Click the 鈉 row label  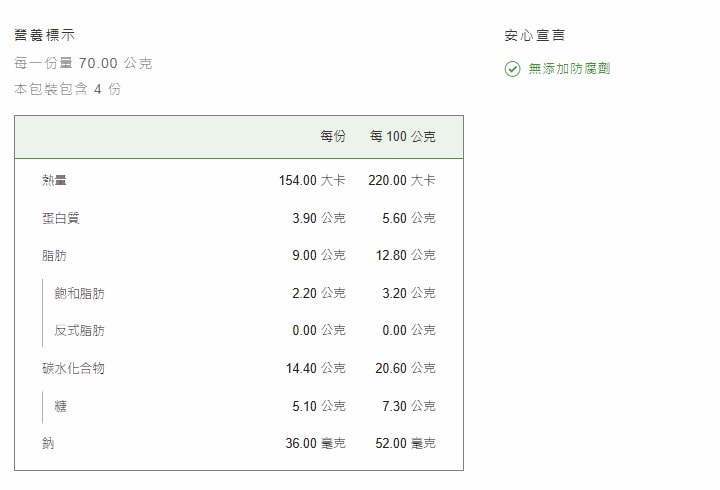49,443
